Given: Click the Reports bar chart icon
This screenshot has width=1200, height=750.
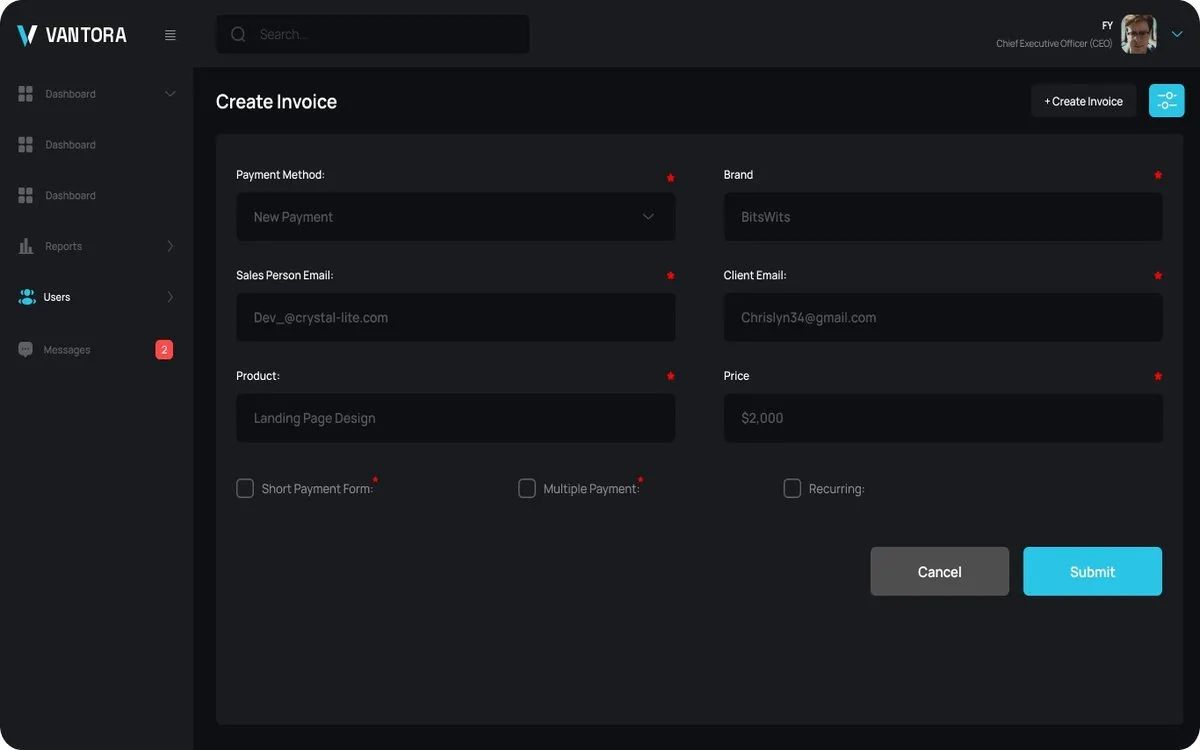Looking at the screenshot, I should [x=26, y=246].
